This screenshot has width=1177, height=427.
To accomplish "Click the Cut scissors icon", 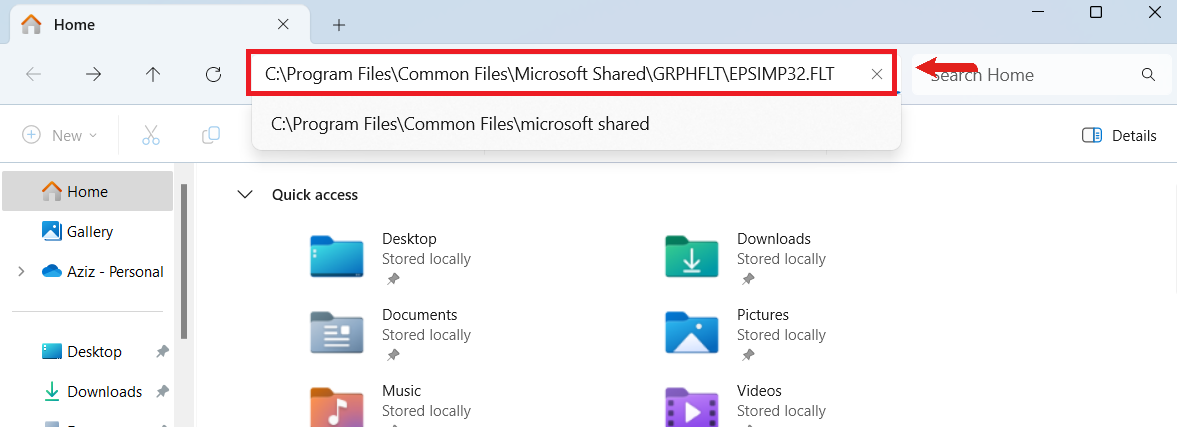I will click(x=151, y=135).
